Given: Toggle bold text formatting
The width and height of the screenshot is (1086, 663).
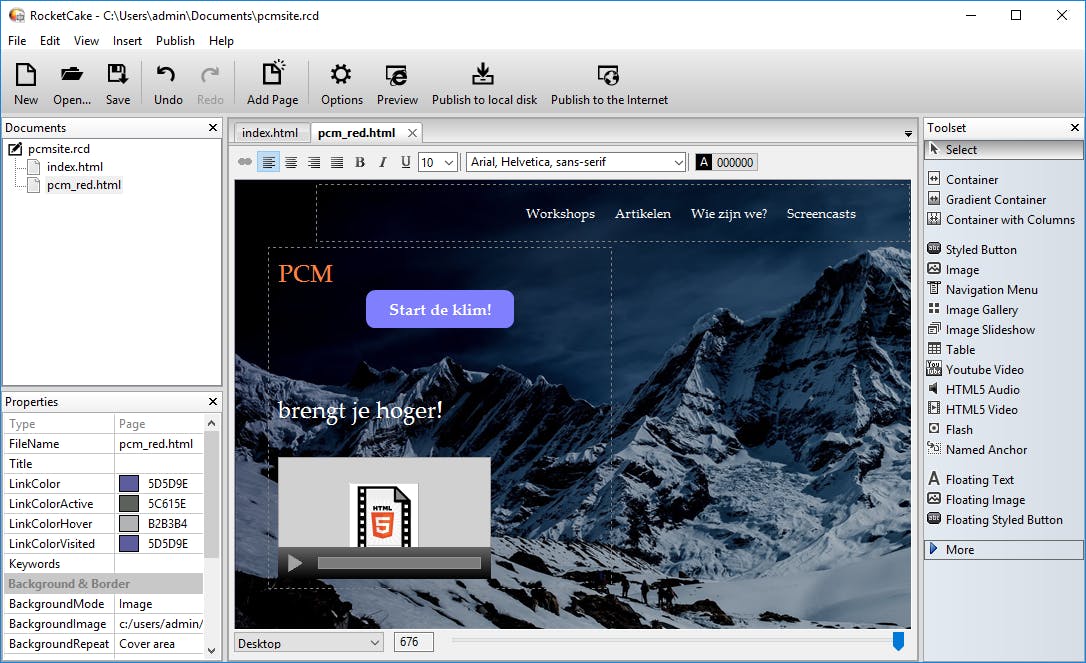Looking at the screenshot, I should [x=360, y=162].
